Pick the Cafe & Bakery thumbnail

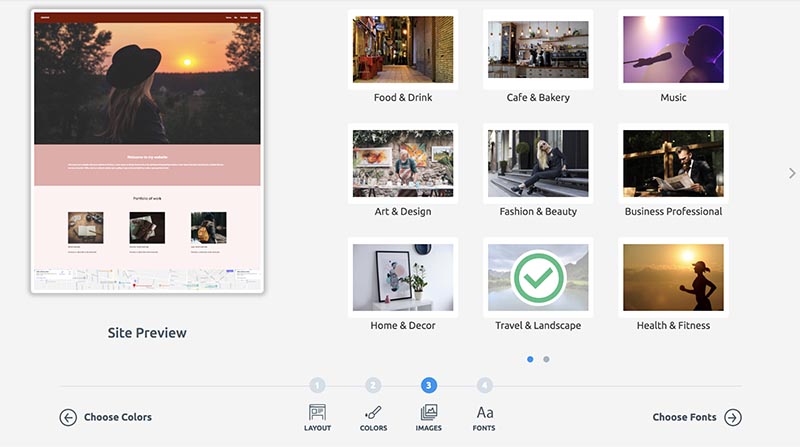click(x=538, y=50)
